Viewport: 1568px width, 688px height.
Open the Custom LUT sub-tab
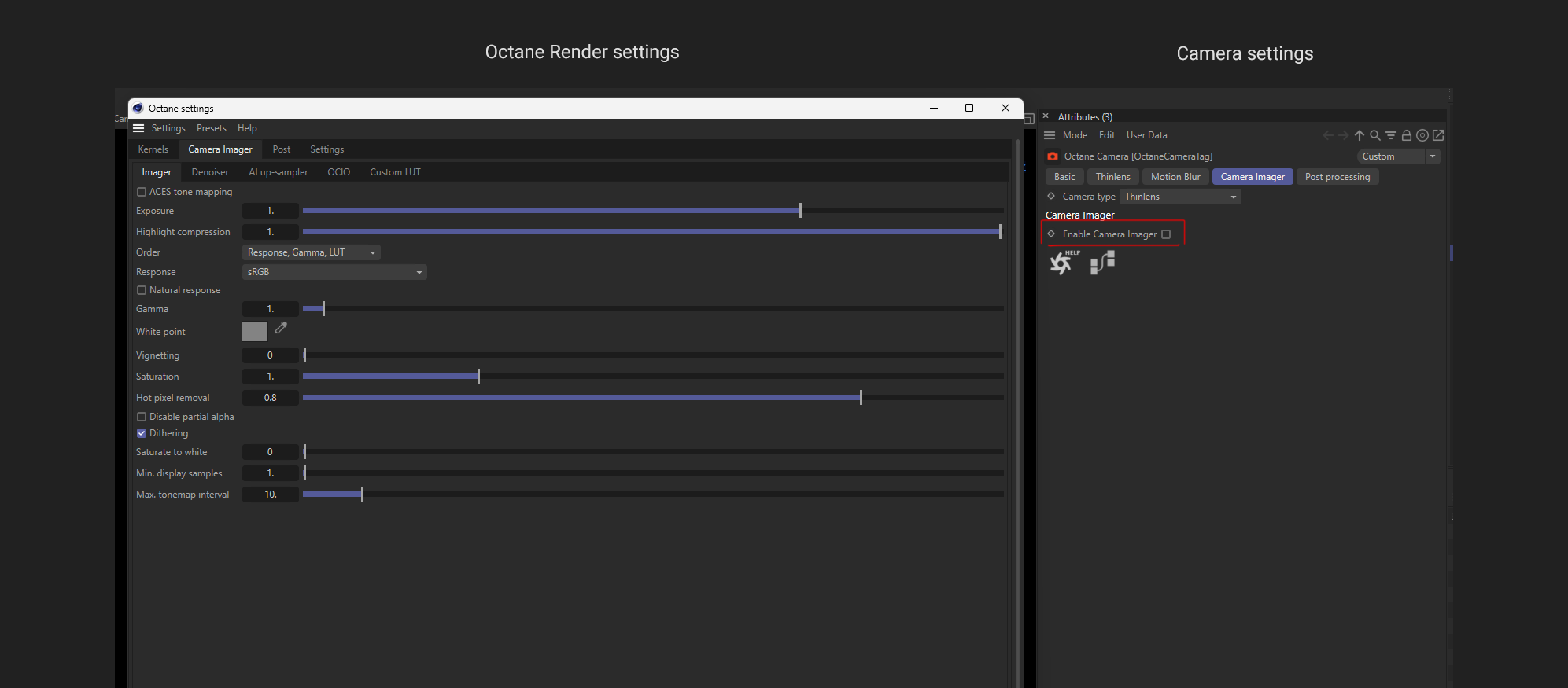396,172
